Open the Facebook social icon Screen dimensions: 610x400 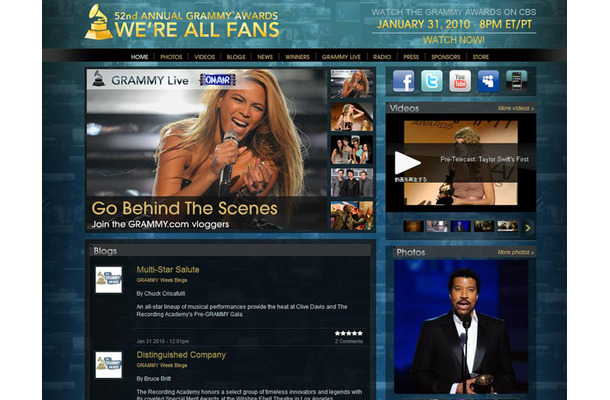click(403, 81)
